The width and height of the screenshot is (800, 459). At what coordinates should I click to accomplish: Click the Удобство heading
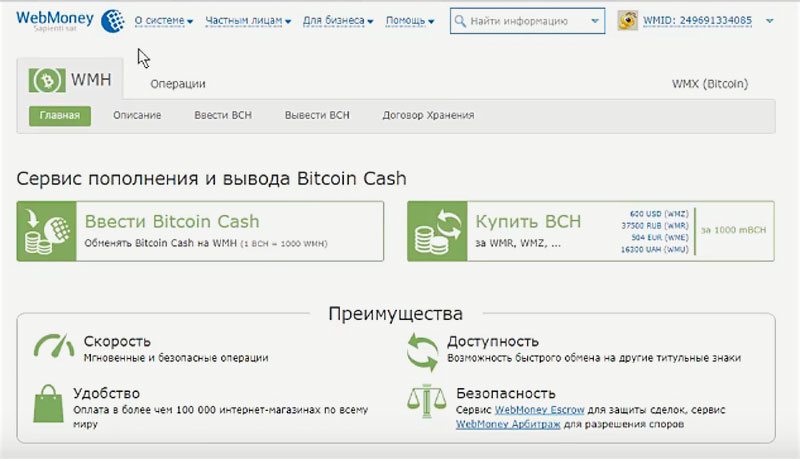click(106, 393)
